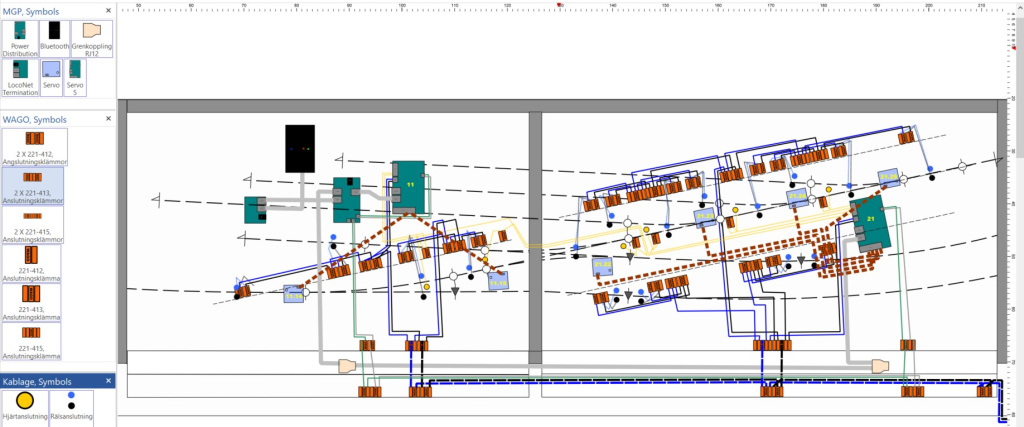Select the LocoNet Termination symbol
Viewport: 1024px width, 427px height.
pos(20,76)
